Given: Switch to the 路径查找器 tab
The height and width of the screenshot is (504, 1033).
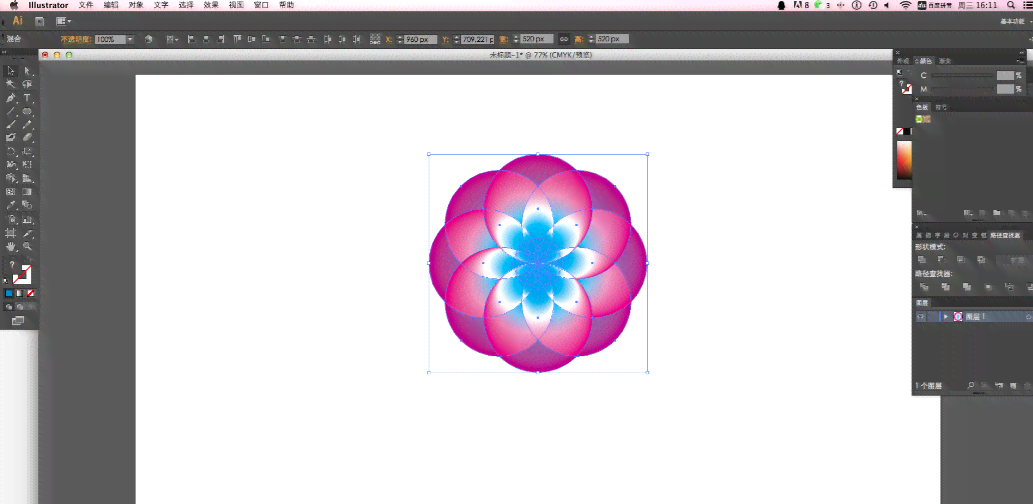Looking at the screenshot, I should point(1005,235).
